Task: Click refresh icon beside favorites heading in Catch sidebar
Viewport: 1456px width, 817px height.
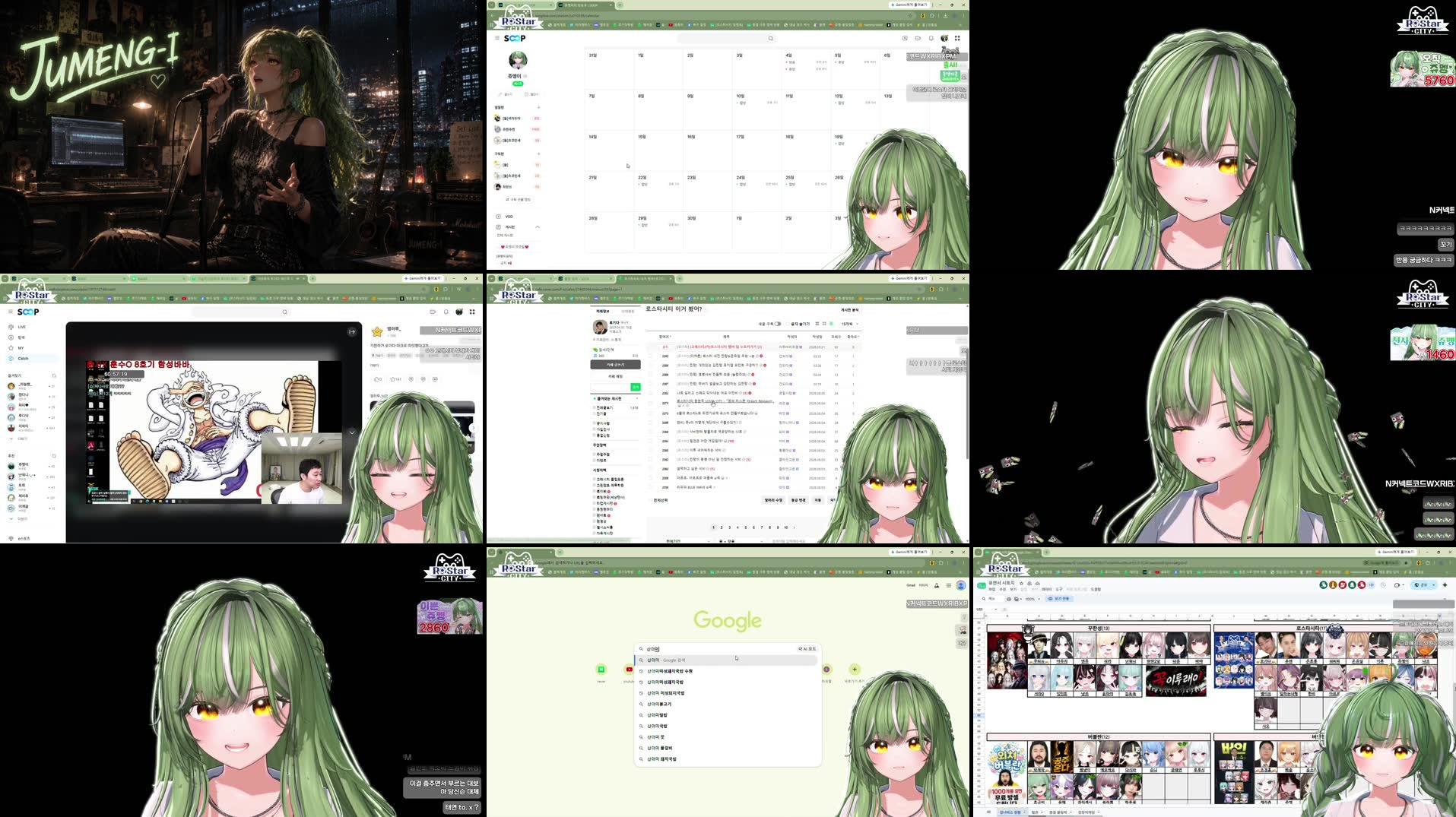Action: (54, 375)
